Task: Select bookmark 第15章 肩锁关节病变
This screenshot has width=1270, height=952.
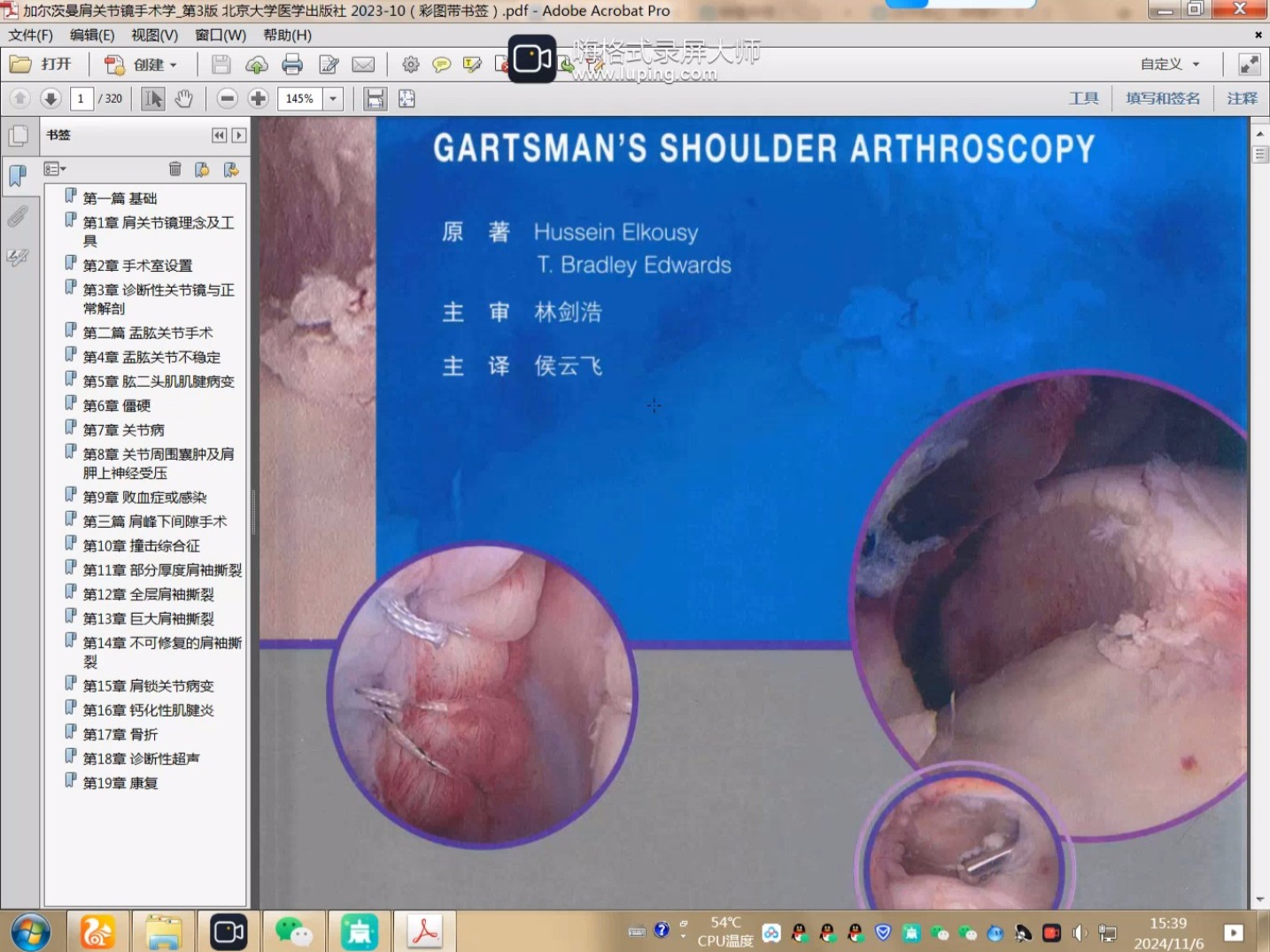Action: coord(149,686)
